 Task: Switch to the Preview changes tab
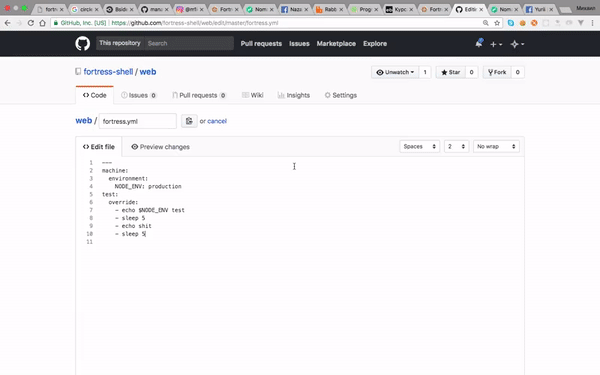[160, 147]
